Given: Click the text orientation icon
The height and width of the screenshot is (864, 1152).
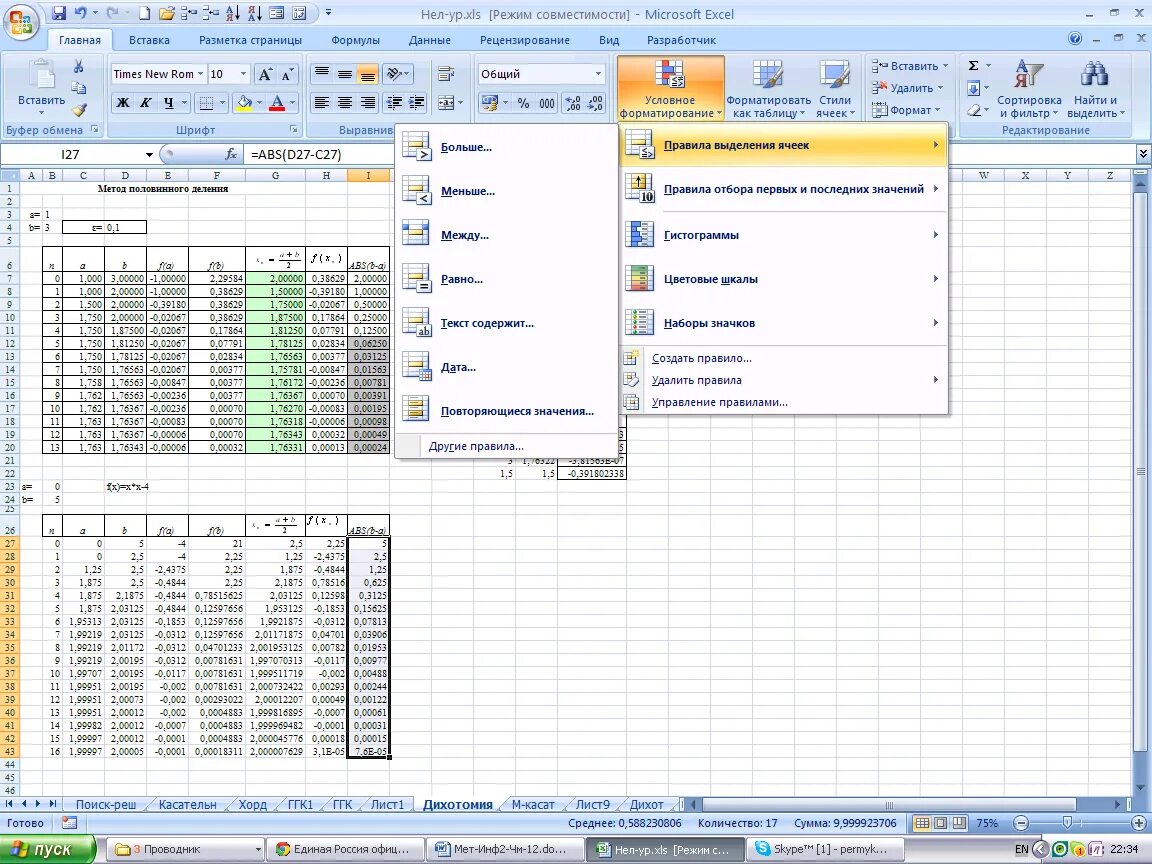Looking at the screenshot, I should [395, 74].
